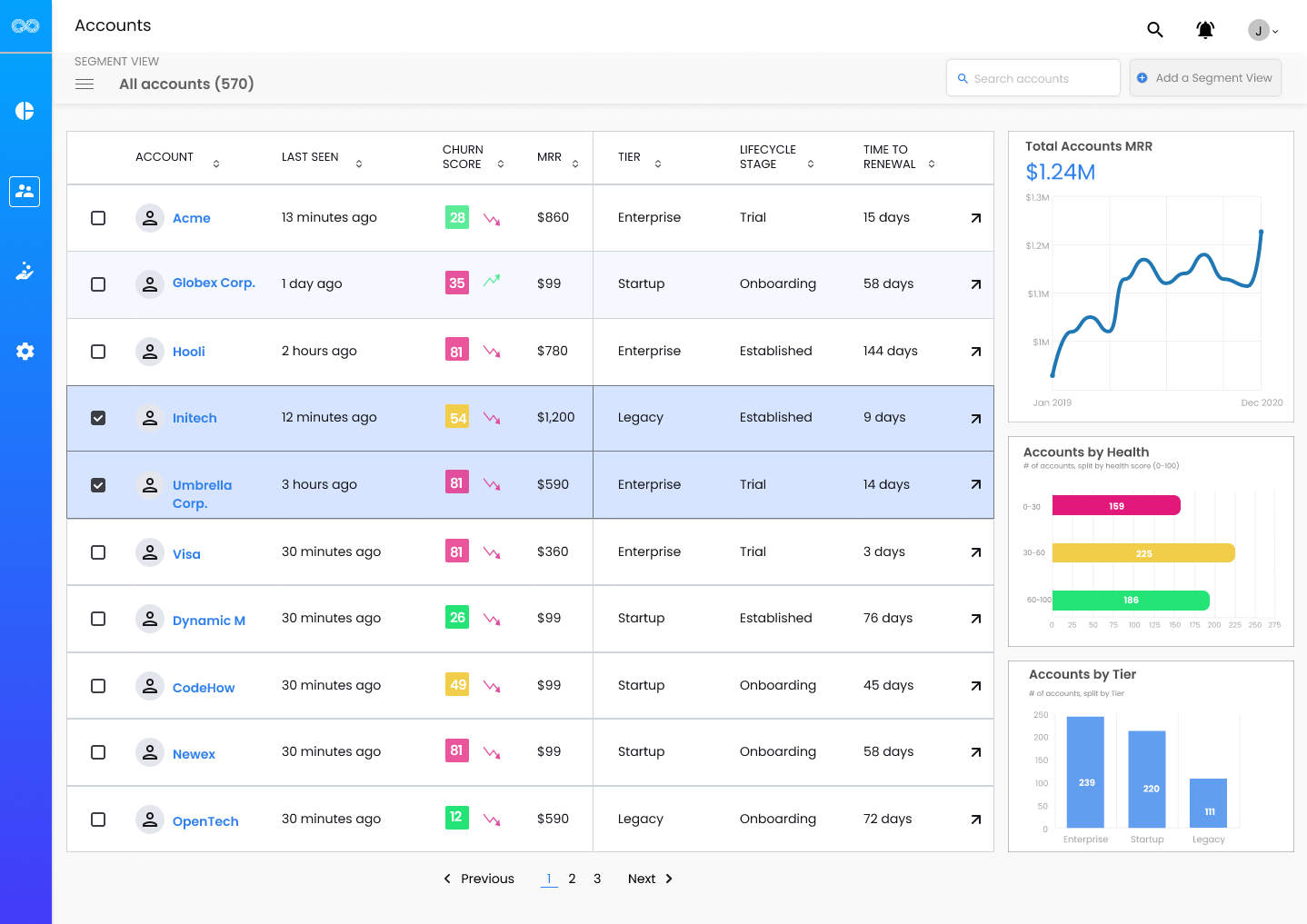This screenshot has height=924, width=1307.
Task: Click the Next page button
Action: 650,879
